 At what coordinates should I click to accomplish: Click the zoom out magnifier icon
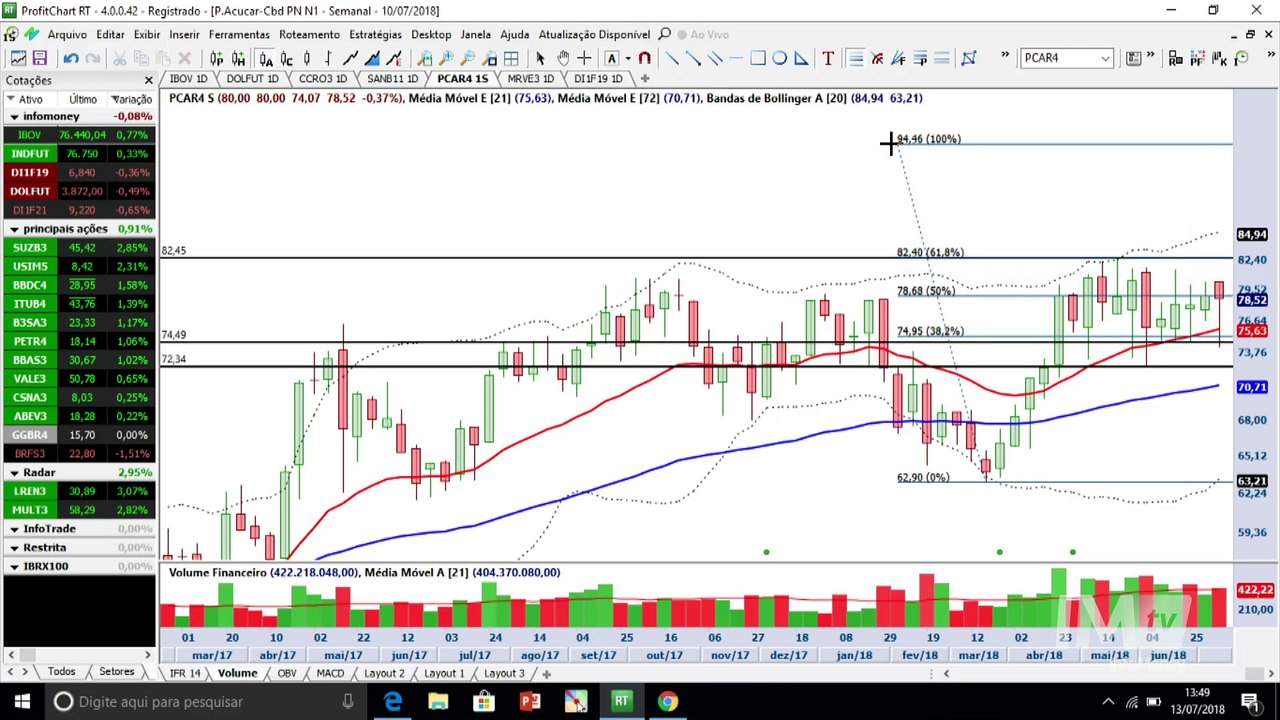coord(468,58)
